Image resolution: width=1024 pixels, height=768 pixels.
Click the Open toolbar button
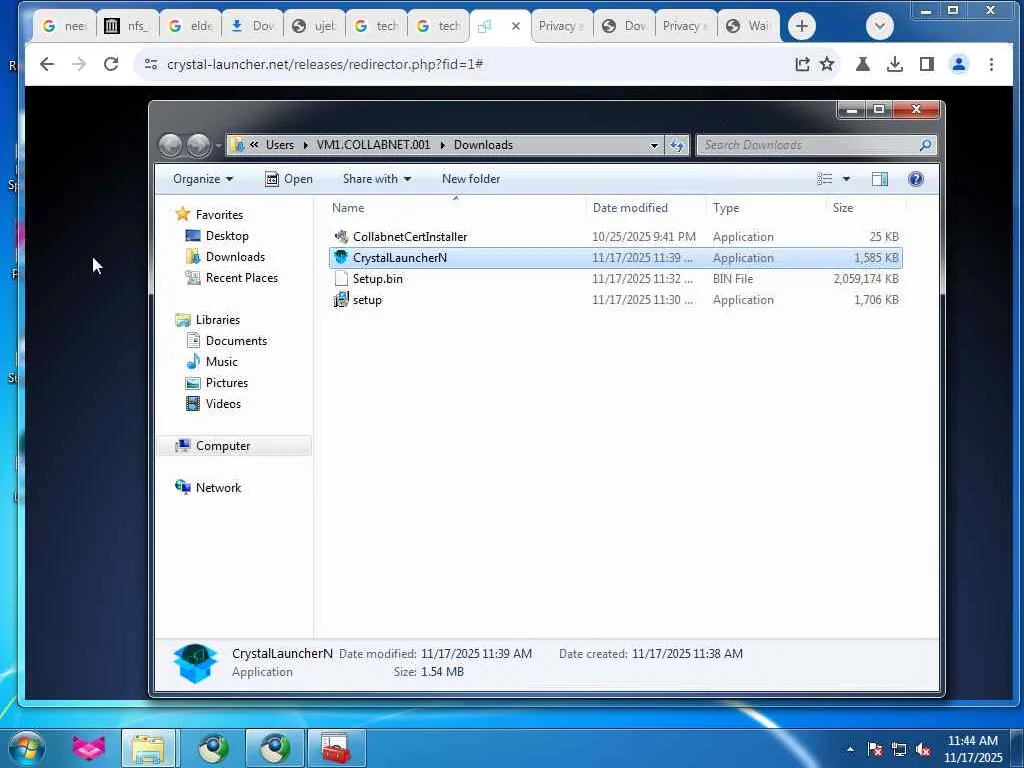(x=289, y=179)
